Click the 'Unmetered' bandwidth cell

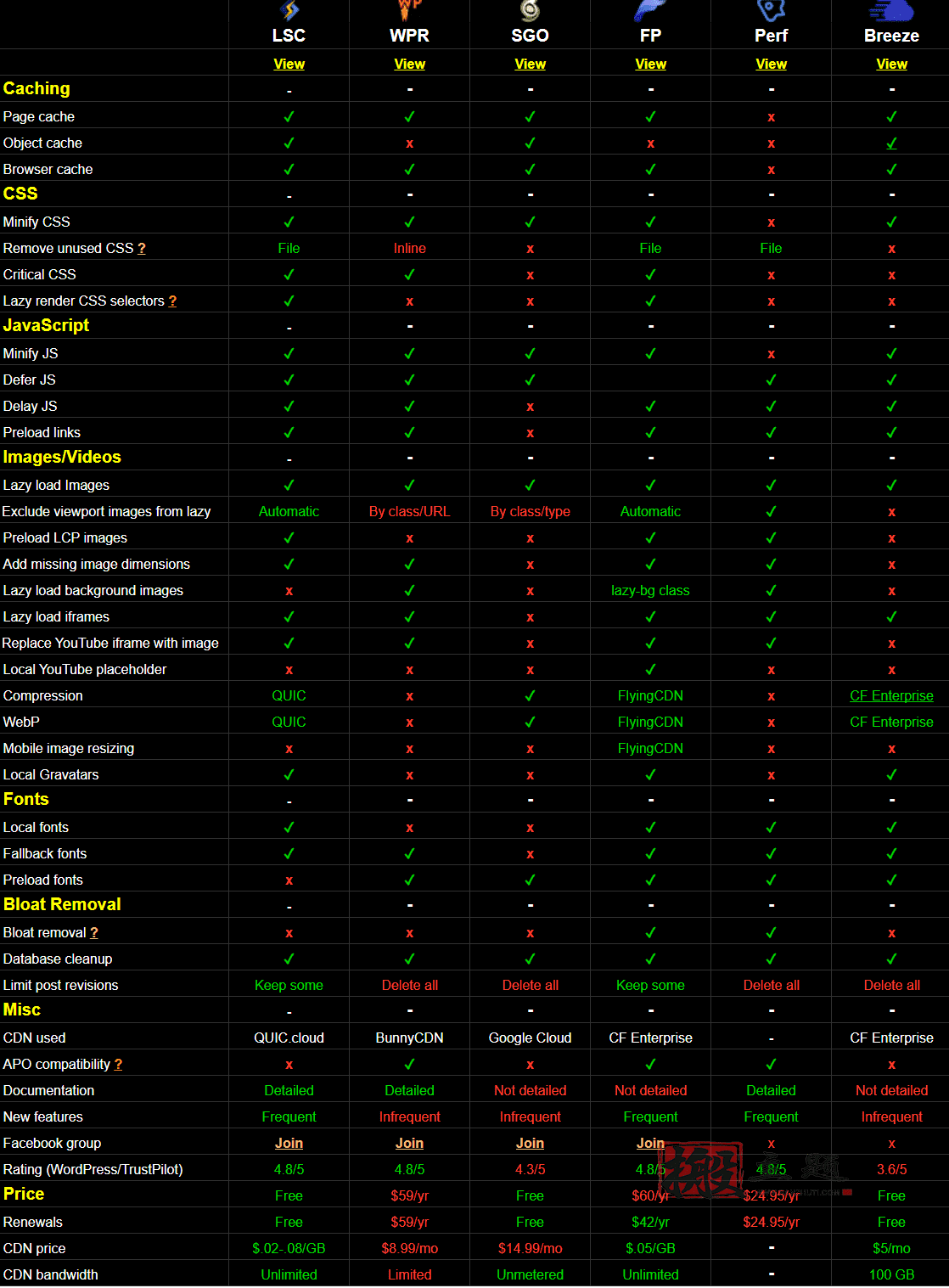[531, 1274]
